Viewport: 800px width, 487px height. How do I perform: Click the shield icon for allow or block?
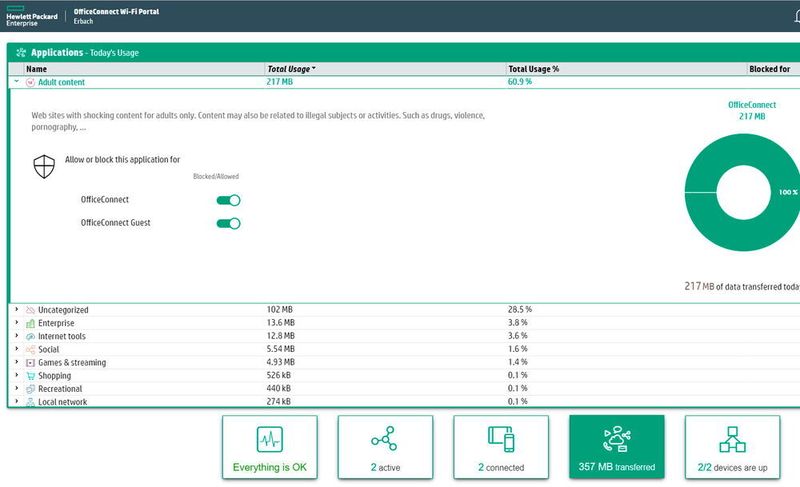pos(44,168)
